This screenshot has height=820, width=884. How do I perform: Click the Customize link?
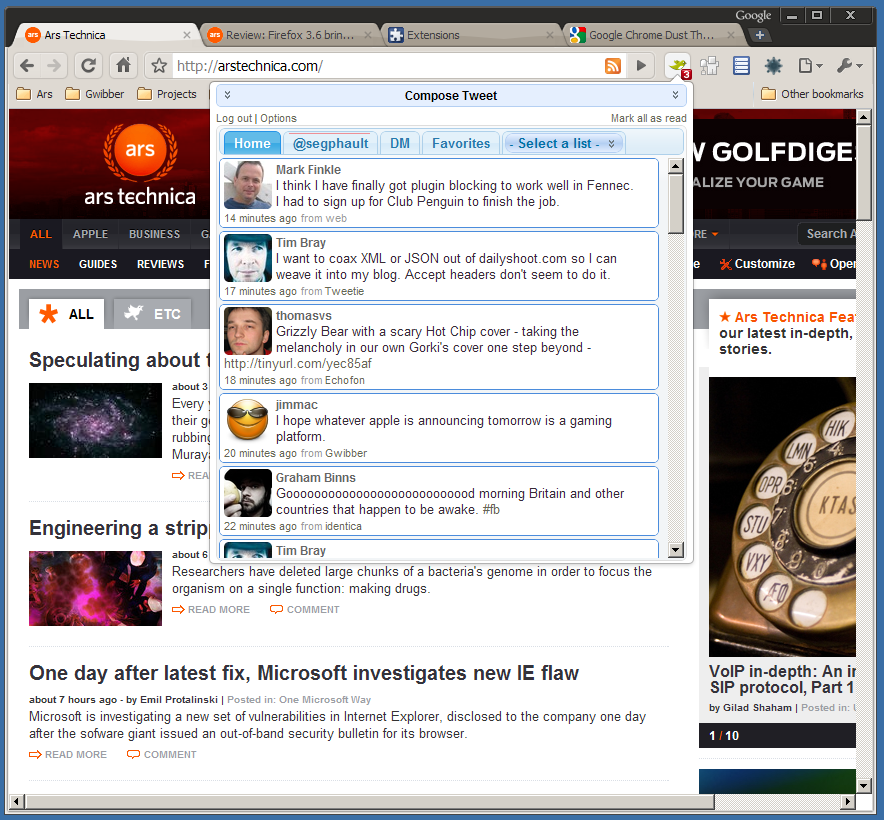coord(757,264)
